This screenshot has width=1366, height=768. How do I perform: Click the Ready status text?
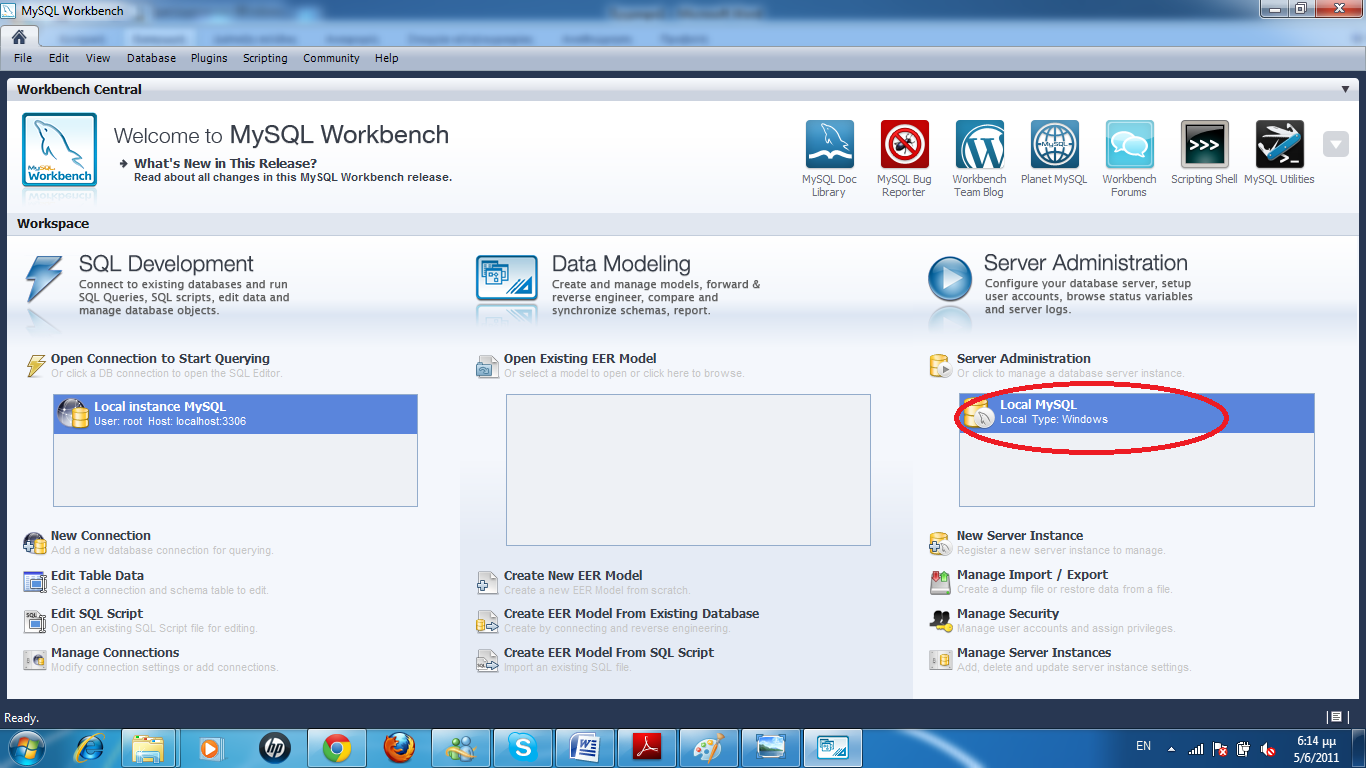pyautogui.click(x=22, y=718)
